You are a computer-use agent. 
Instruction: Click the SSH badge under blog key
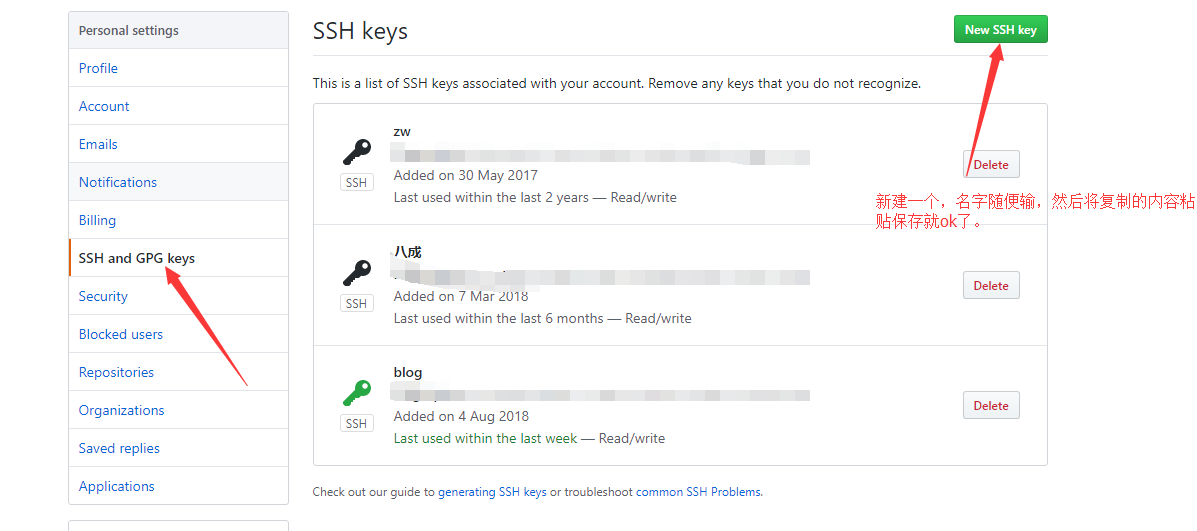pyautogui.click(x=356, y=424)
